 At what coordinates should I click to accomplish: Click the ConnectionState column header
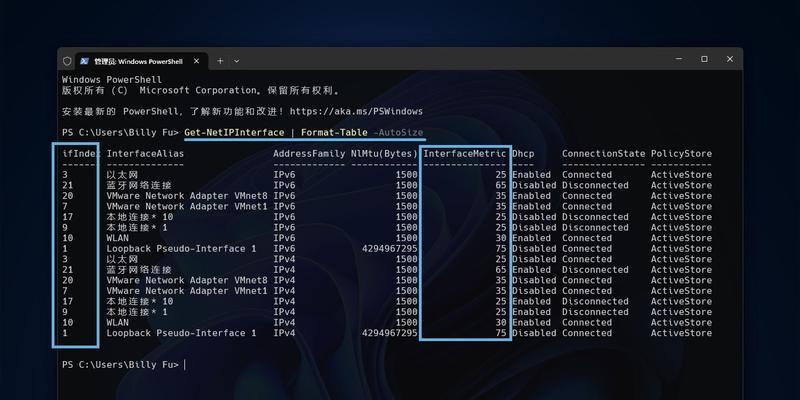(x=603, y=154)
